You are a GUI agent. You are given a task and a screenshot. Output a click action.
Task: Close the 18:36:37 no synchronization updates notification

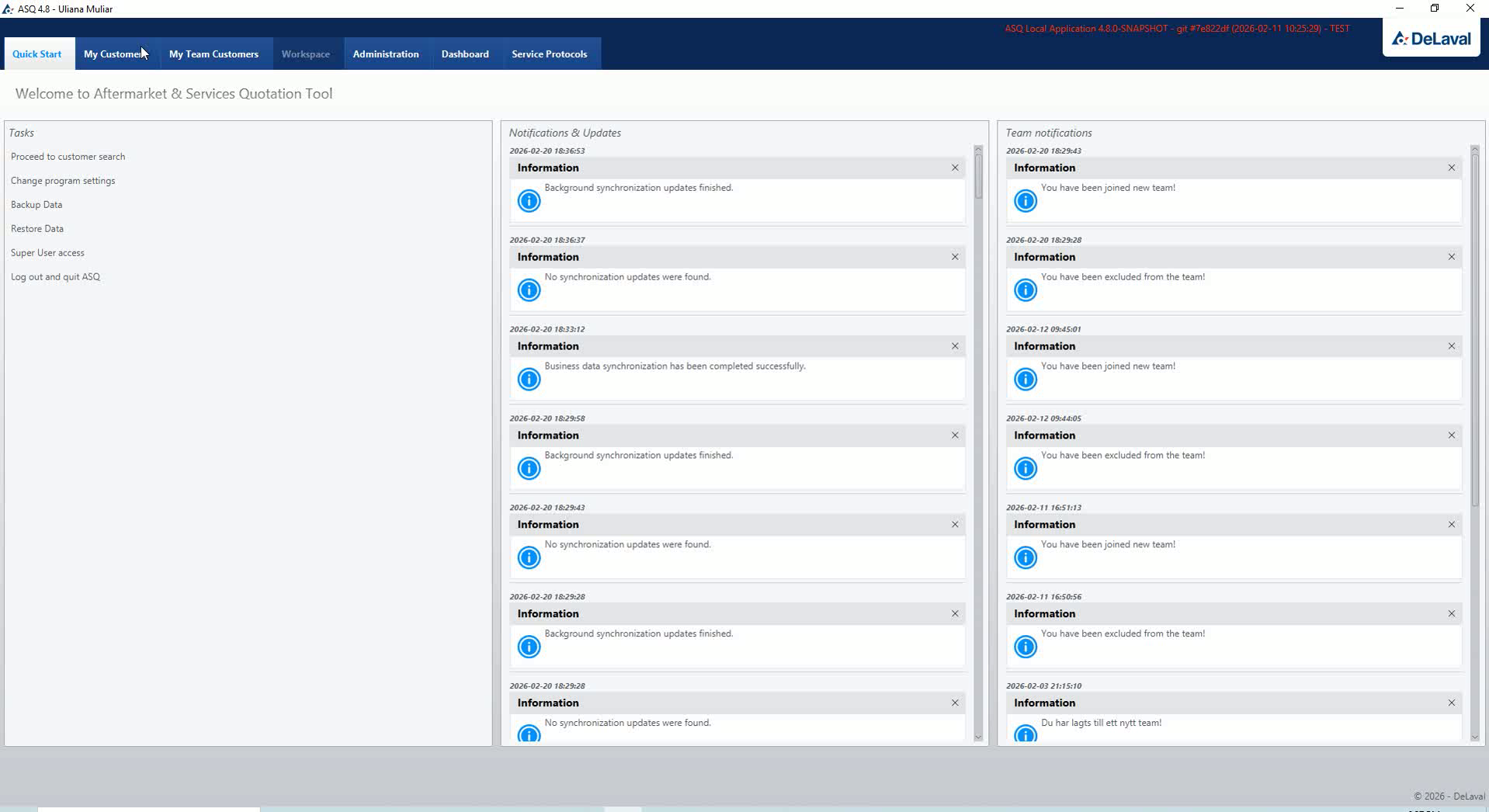pos(955,257)
